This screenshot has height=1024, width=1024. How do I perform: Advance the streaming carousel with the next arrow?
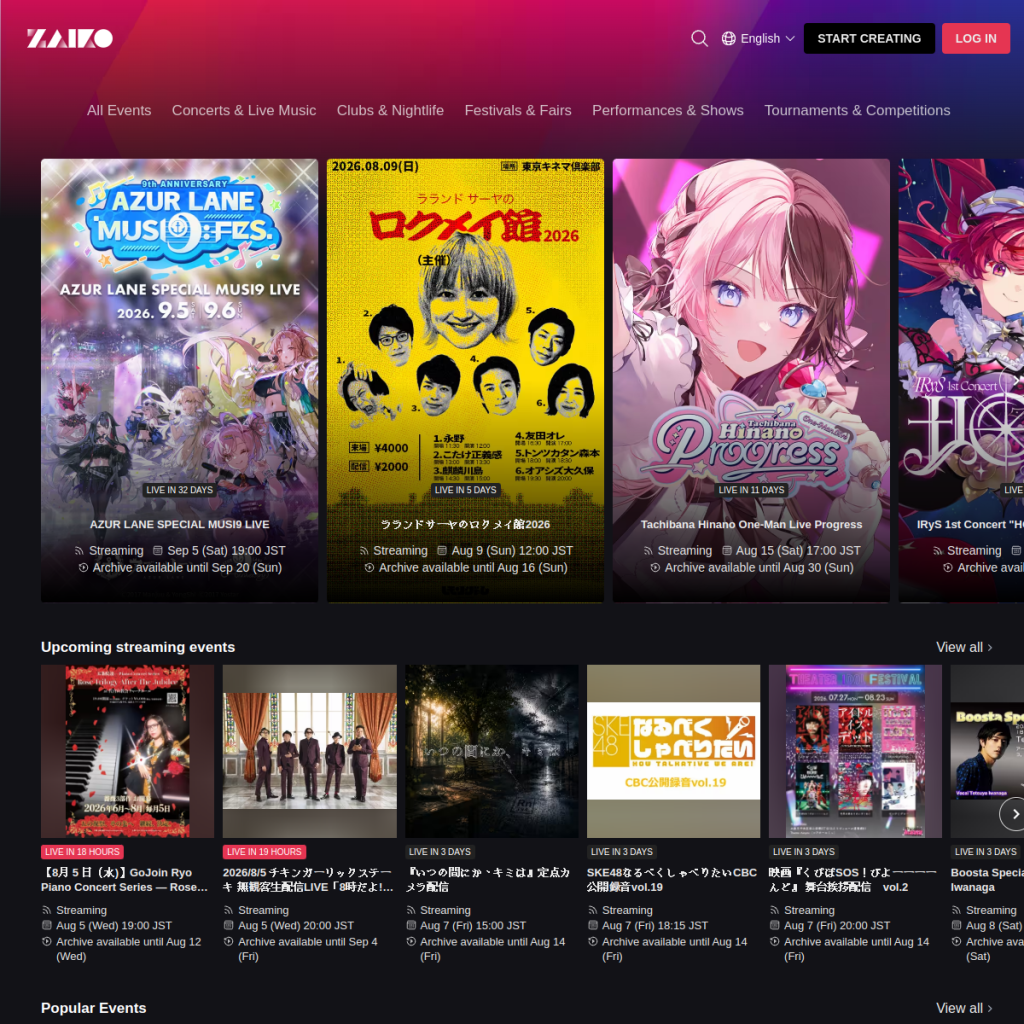1014,814
